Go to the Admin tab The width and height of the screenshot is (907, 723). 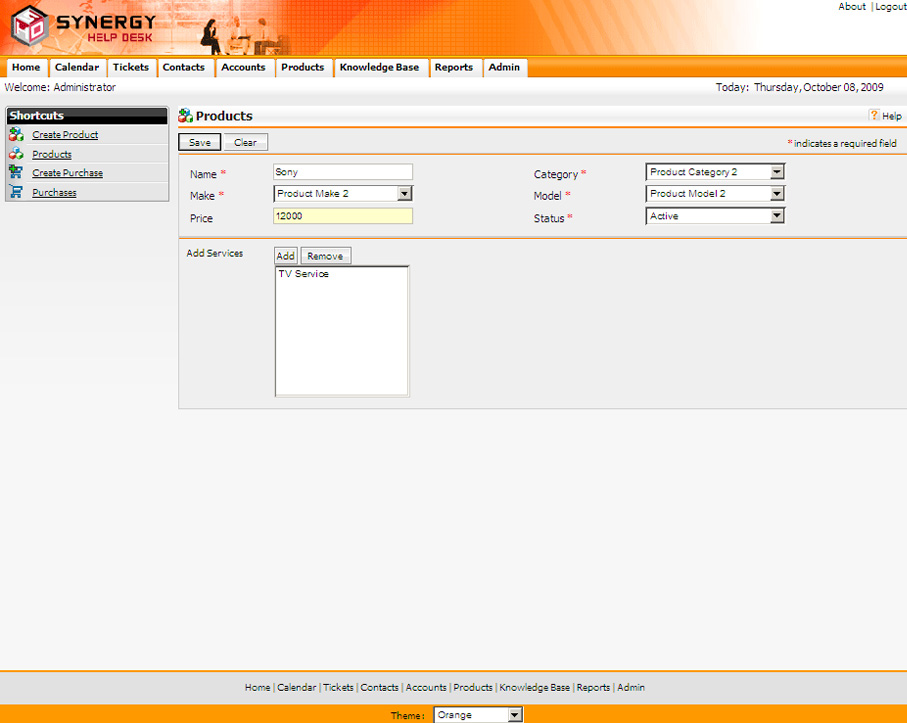(504, 68)
